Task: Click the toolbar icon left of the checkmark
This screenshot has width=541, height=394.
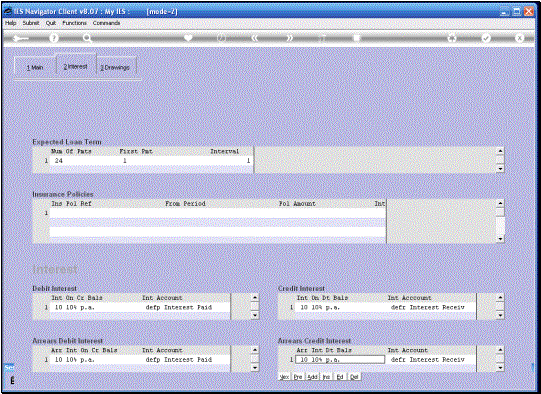Action: coord(452,38)
